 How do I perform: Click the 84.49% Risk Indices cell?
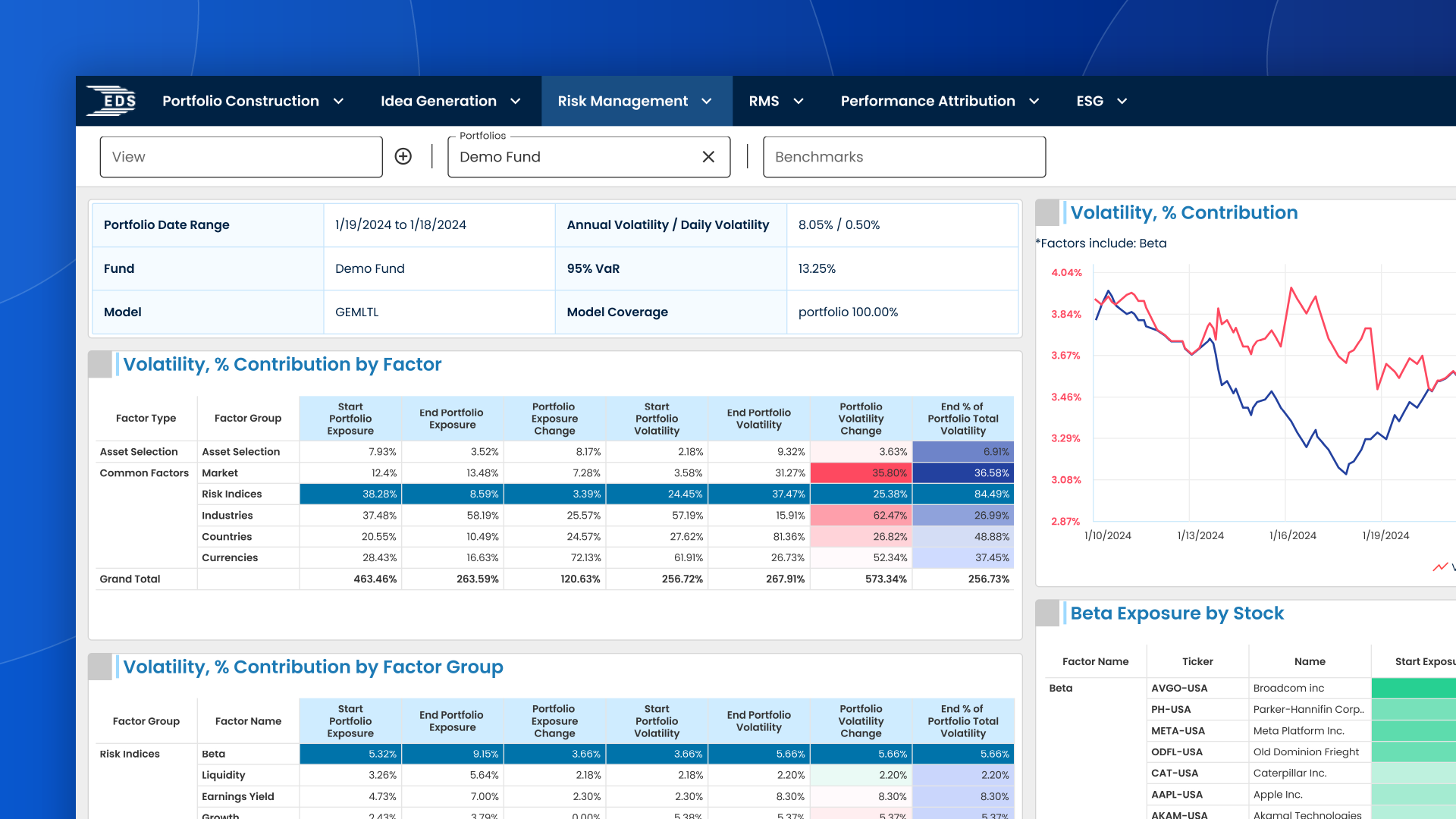click(963, 494)
